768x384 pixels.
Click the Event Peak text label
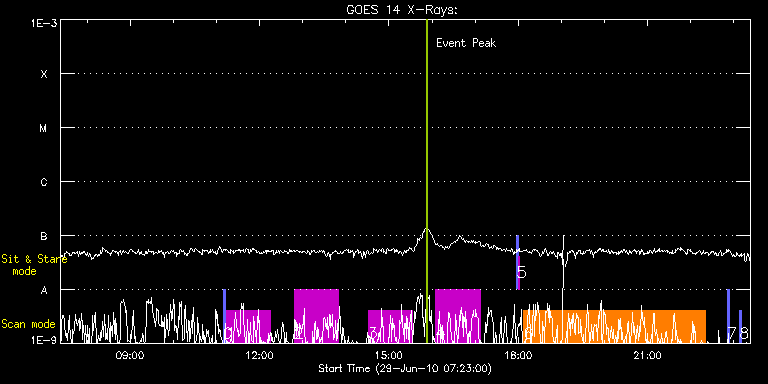pyautogui.click(x=466, y=43)
